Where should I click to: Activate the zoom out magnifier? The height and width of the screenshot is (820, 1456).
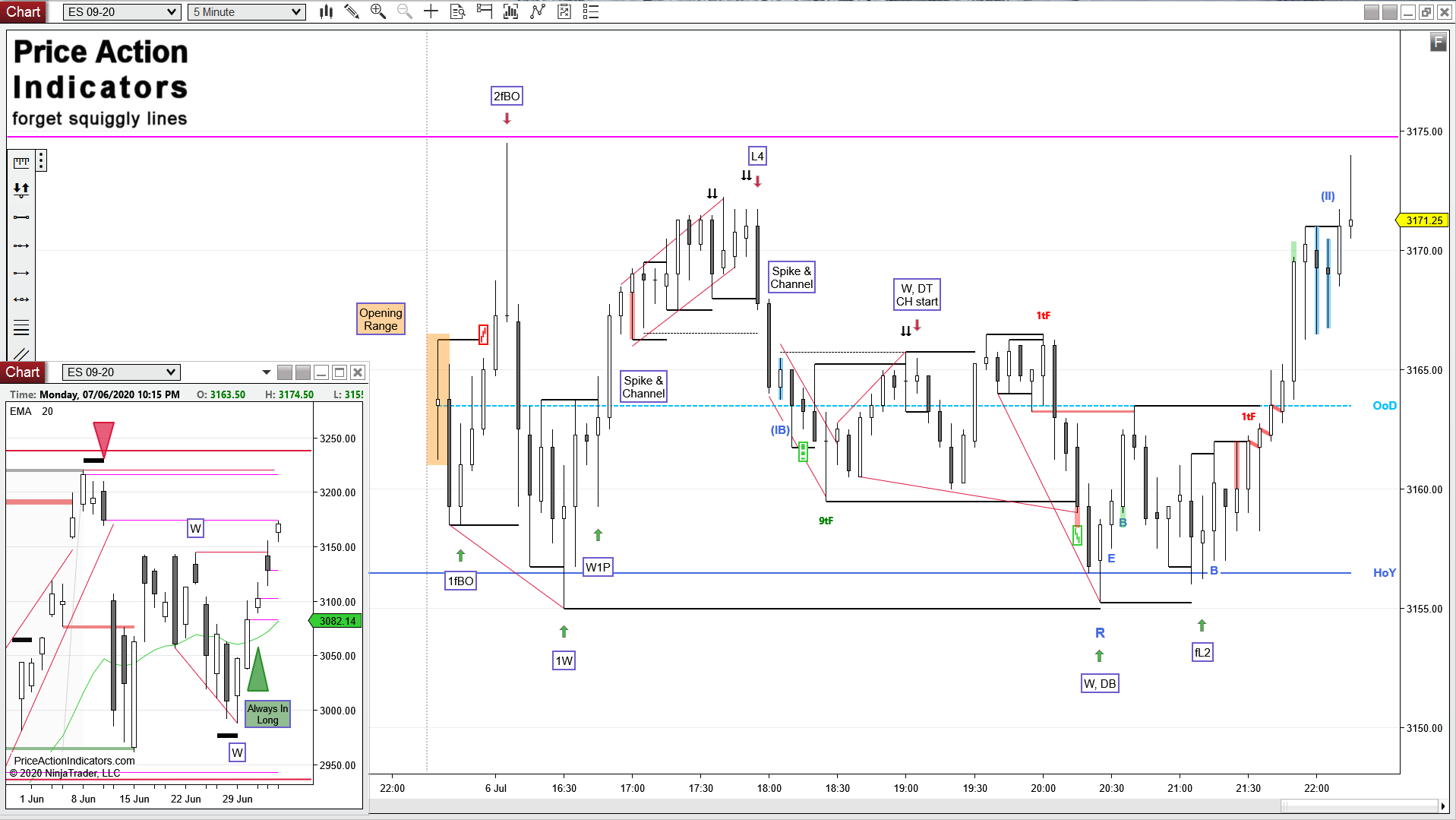[x=405, y=11]
